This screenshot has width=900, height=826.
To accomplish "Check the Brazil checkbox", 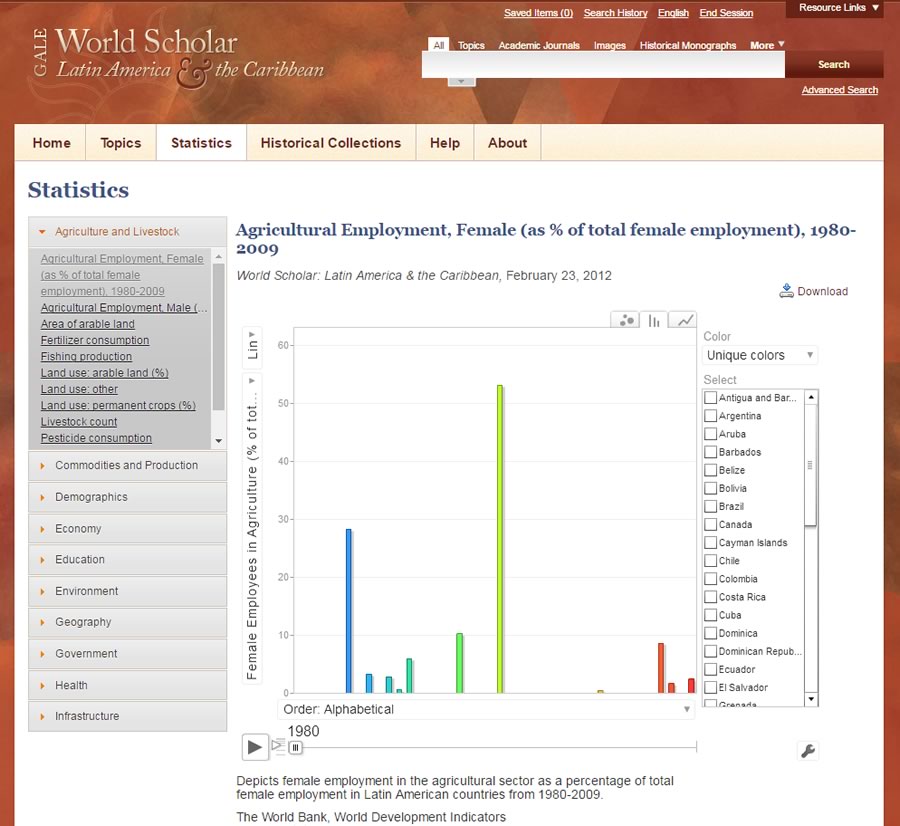I will [x=710, y=506].
